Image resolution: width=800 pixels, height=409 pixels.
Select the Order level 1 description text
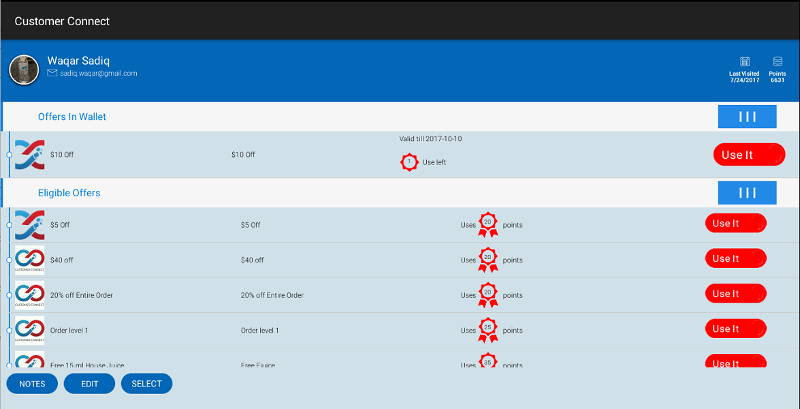[260, 330]
